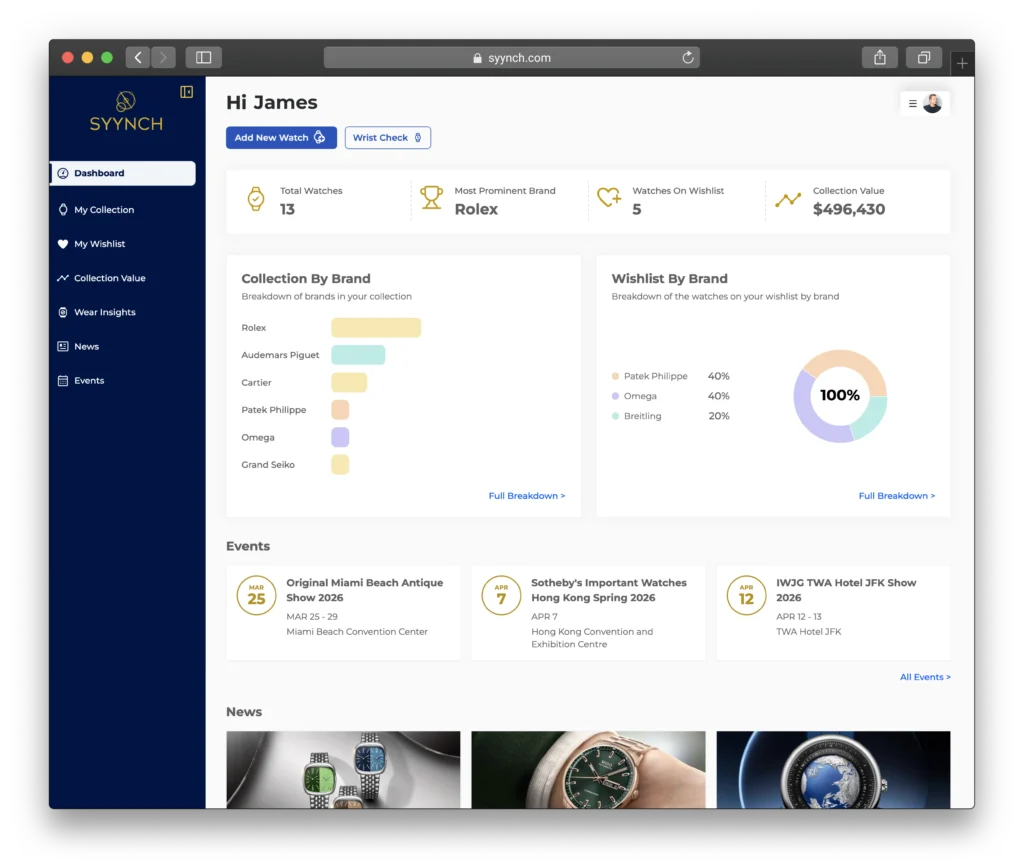Click the heart icon on Watches On Wishlist card
Image resolution: width=1024 pixels, height=868 pixels.
click(606, 198)
